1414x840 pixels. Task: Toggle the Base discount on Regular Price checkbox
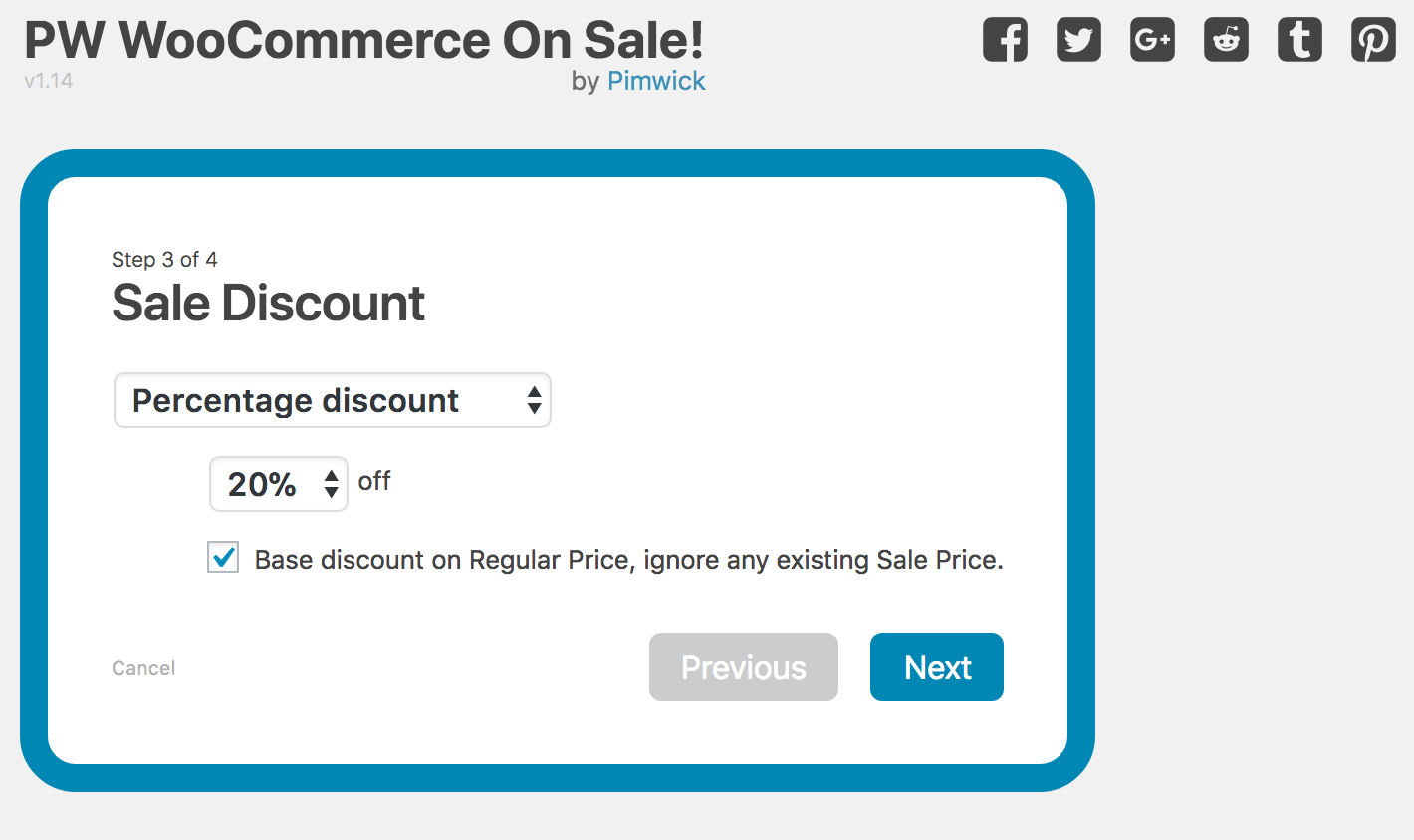pyautogui.click(x=223, y=557)
